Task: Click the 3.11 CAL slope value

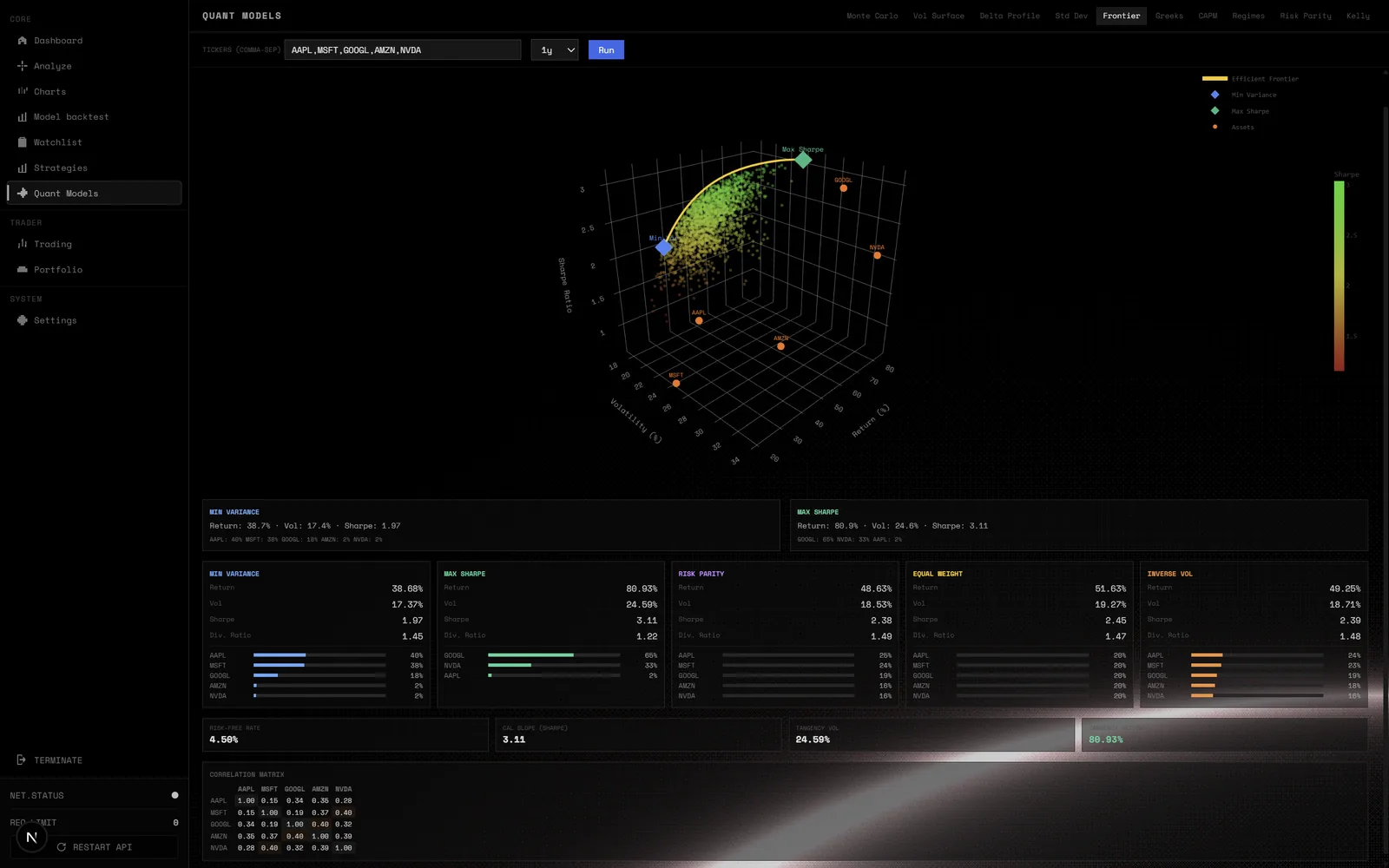Action: 514,740
